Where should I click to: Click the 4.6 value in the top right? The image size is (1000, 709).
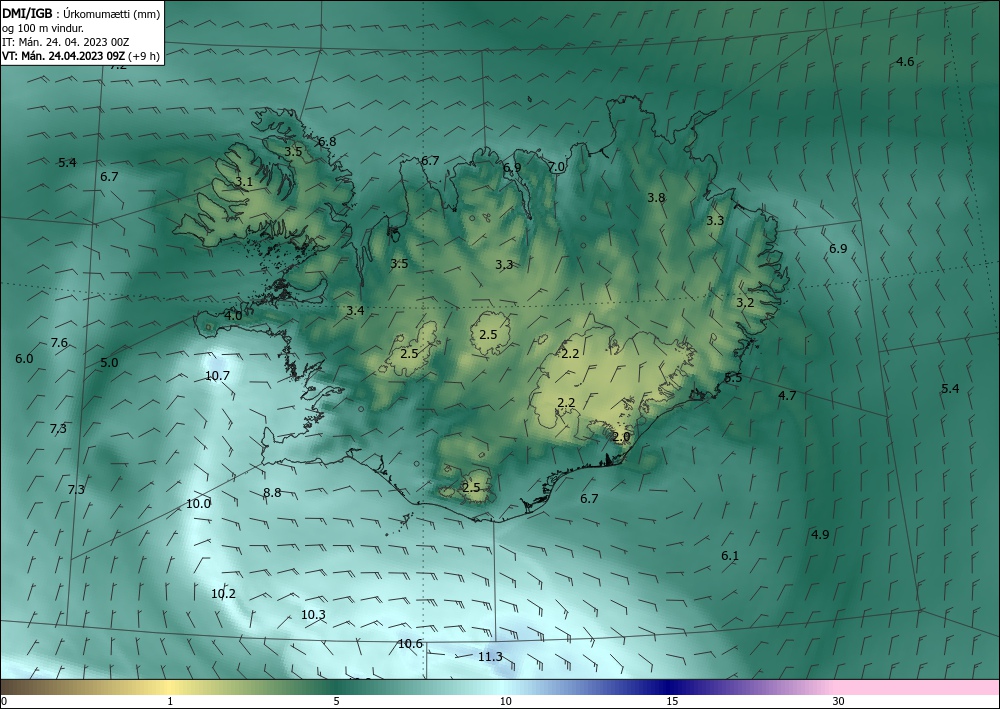coord(905,61)
